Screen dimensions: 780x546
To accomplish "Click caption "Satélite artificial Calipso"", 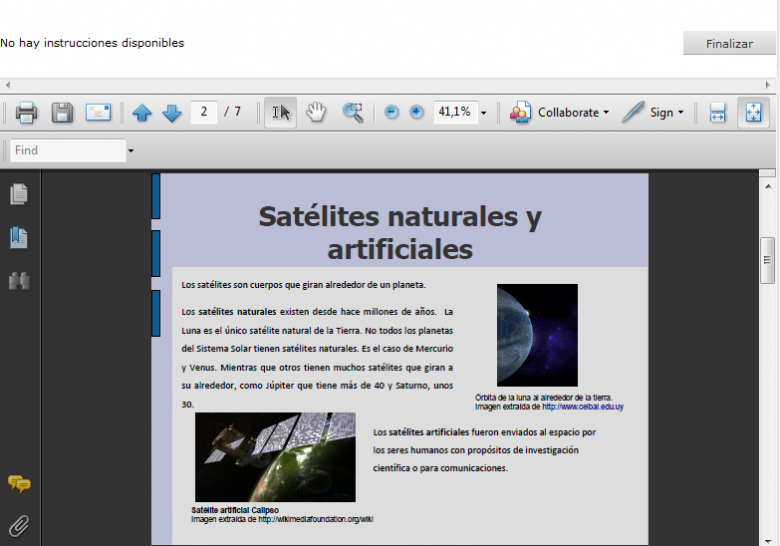I will pyautogui.click(x=235, y=510).
